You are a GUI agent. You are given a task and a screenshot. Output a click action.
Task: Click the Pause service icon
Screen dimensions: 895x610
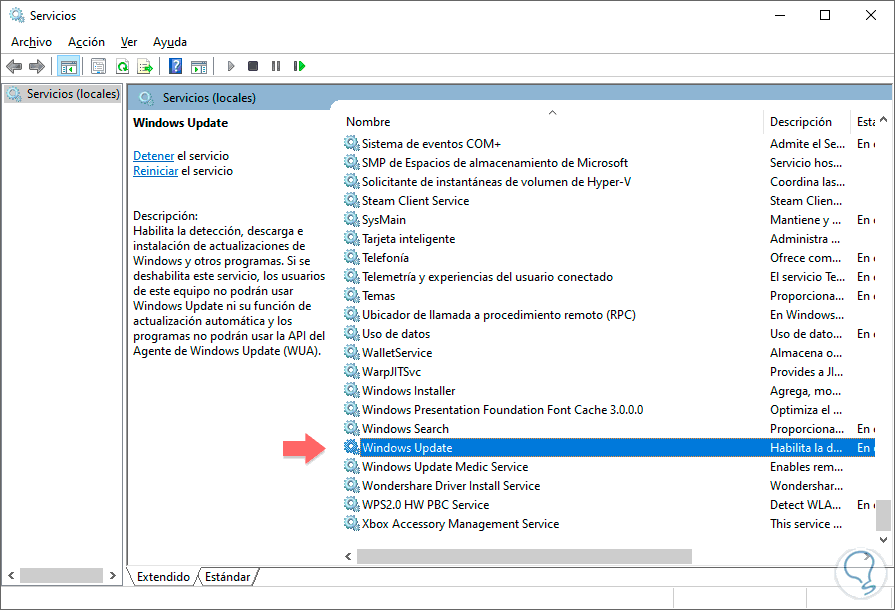pyautogui.click(x=276, y=66)
